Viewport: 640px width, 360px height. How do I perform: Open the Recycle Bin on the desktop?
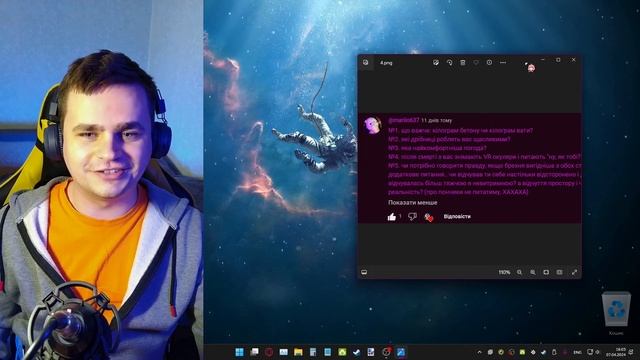(x=616, y=313)
